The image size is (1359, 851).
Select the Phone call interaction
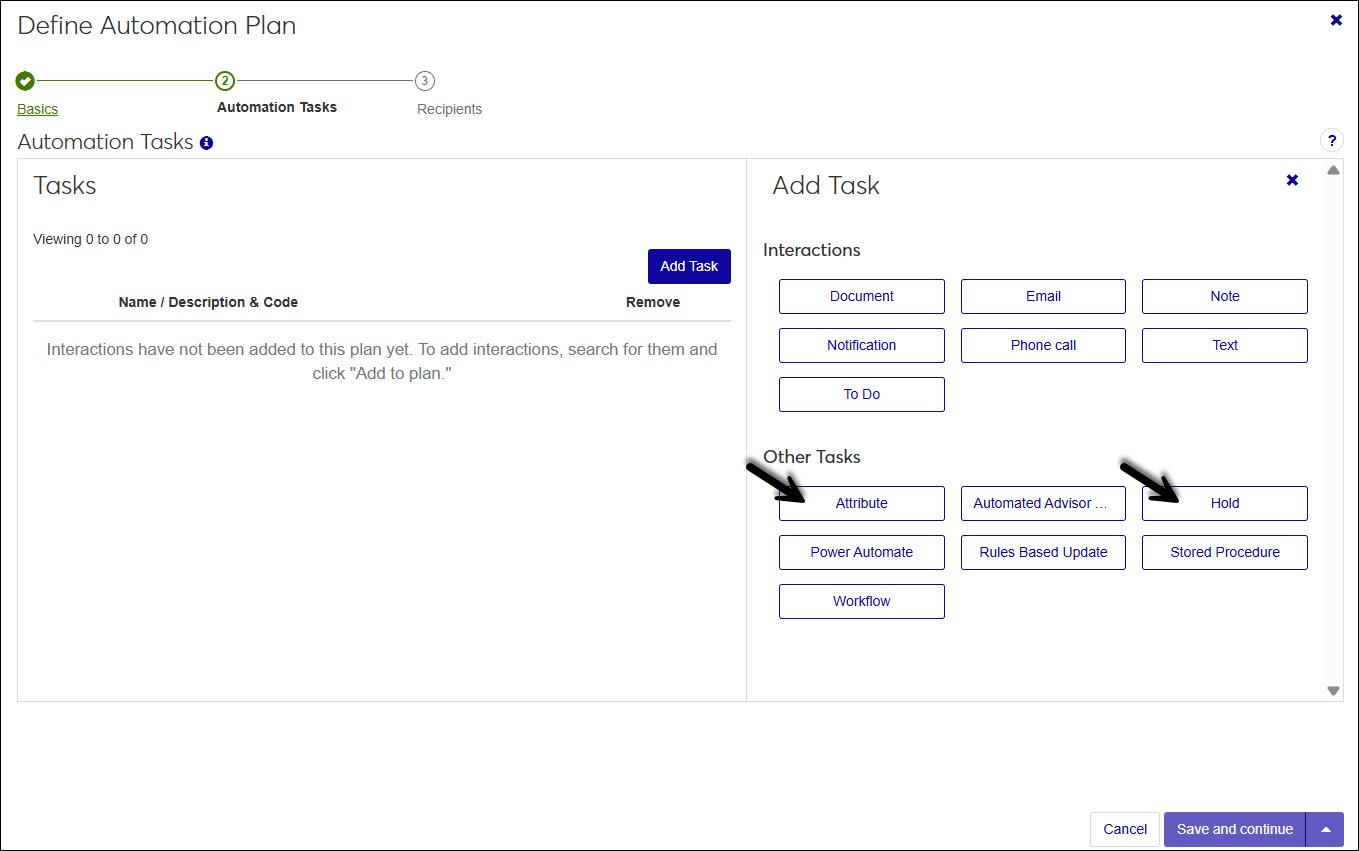pos(1043,345)
